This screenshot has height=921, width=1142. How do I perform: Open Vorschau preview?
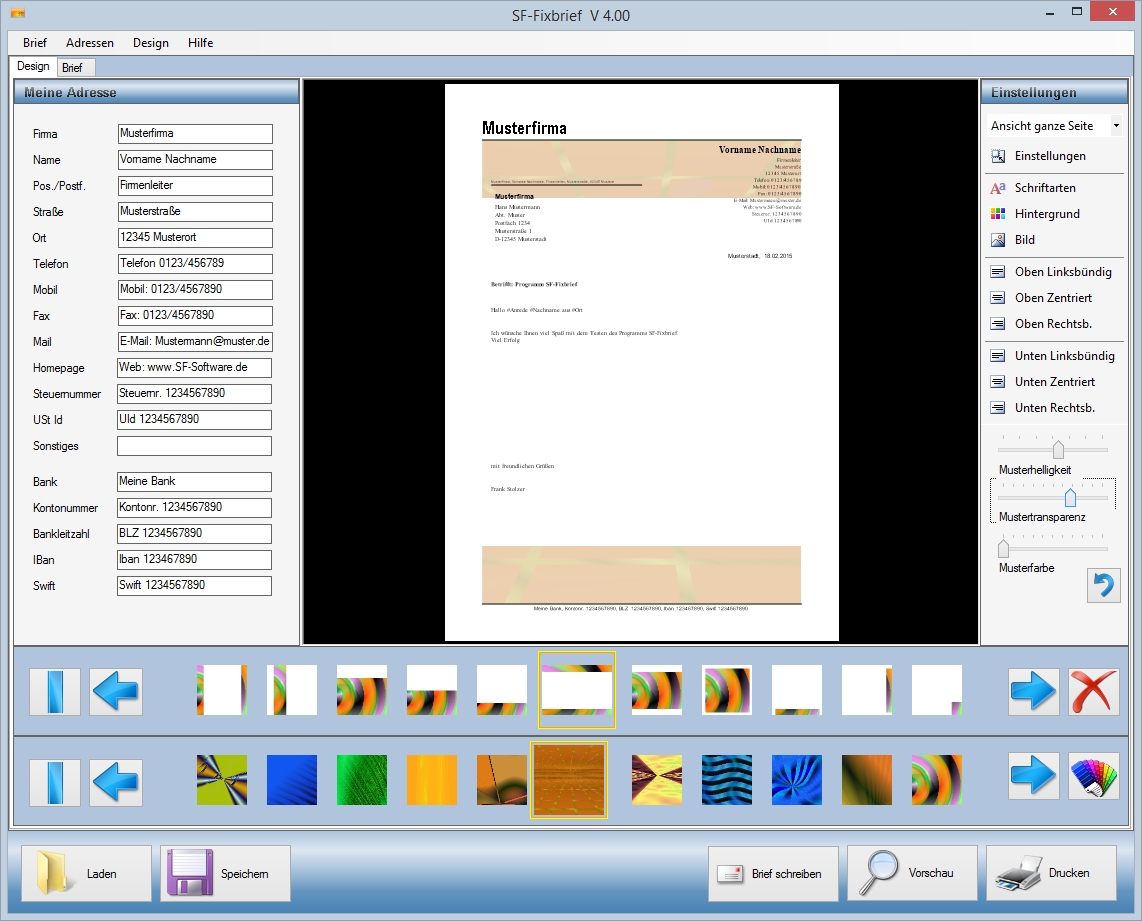point(912,874)
